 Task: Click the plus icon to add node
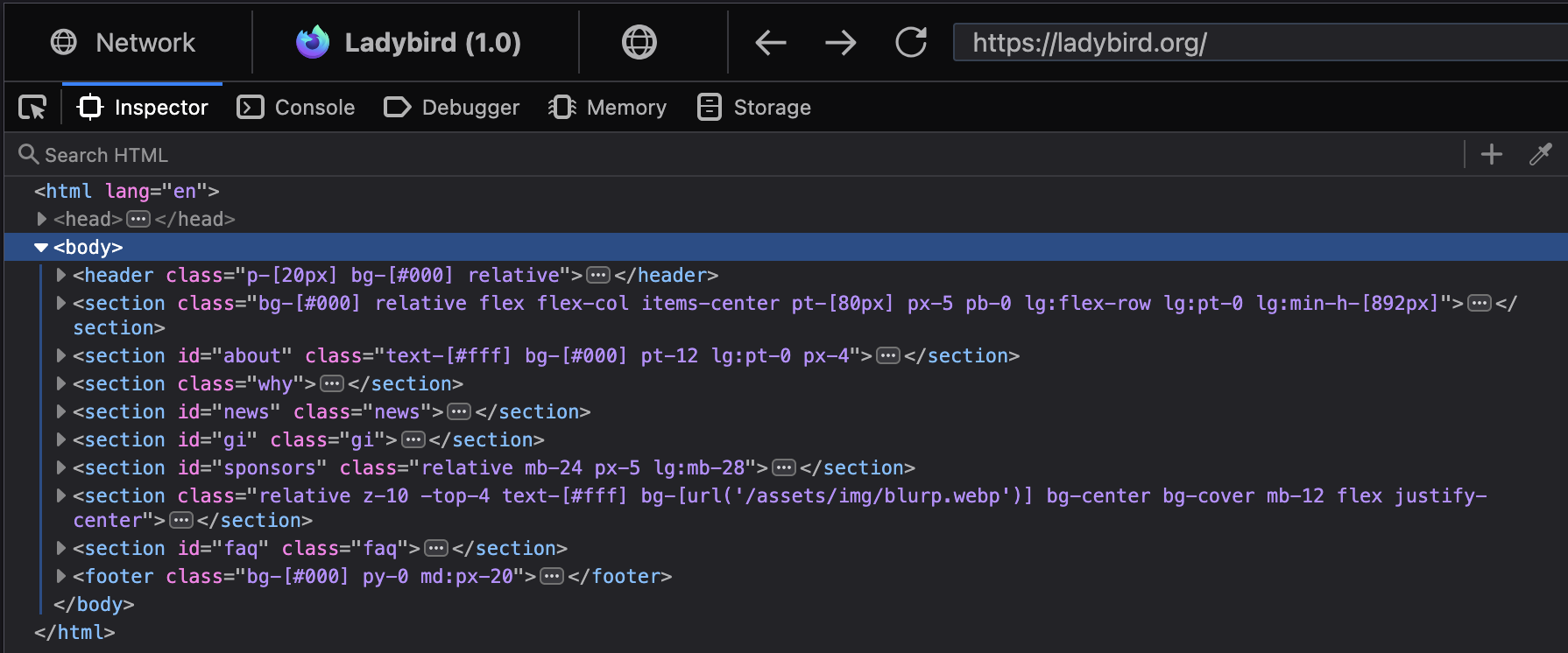[x=1492, y=155]
